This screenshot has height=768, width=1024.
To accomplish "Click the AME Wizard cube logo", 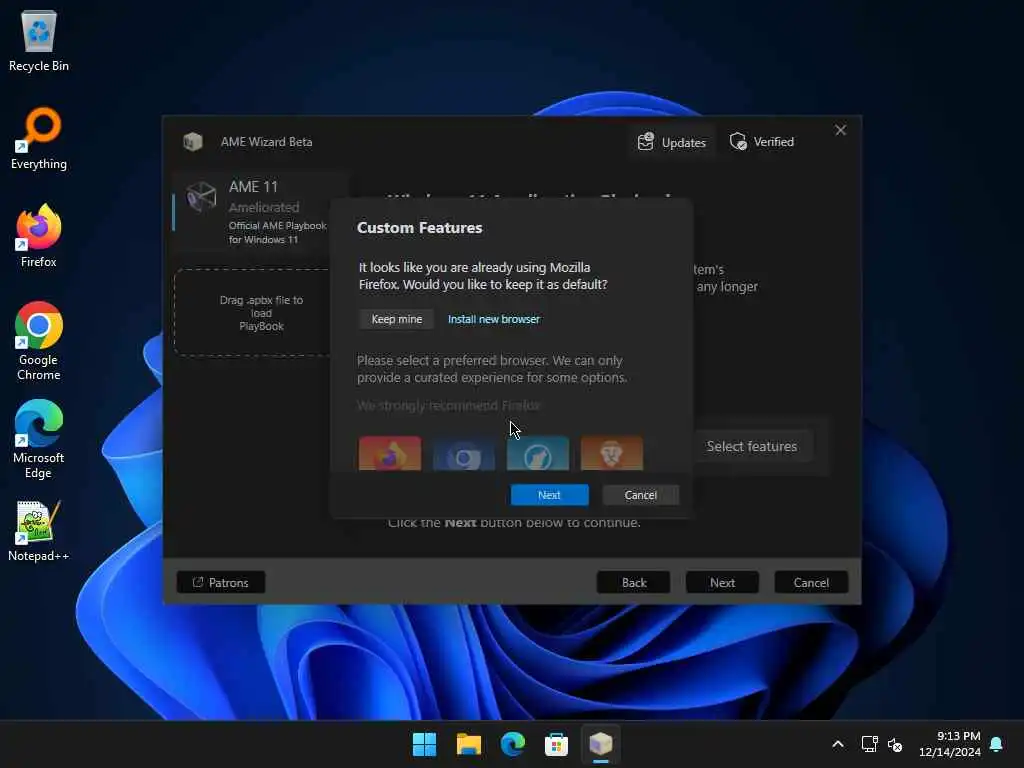I will pyautogui.click(x=193, y=142).
